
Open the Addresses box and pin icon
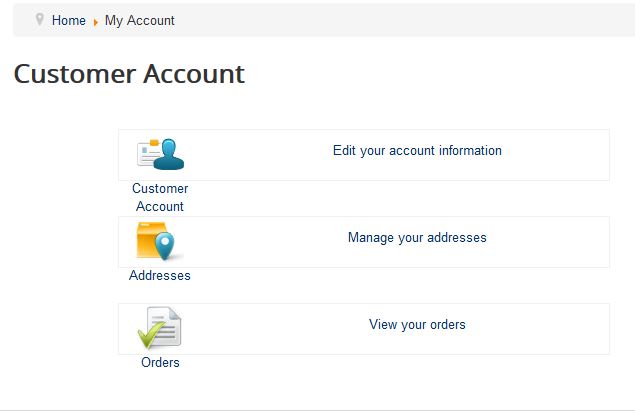[x=160, y=241]
